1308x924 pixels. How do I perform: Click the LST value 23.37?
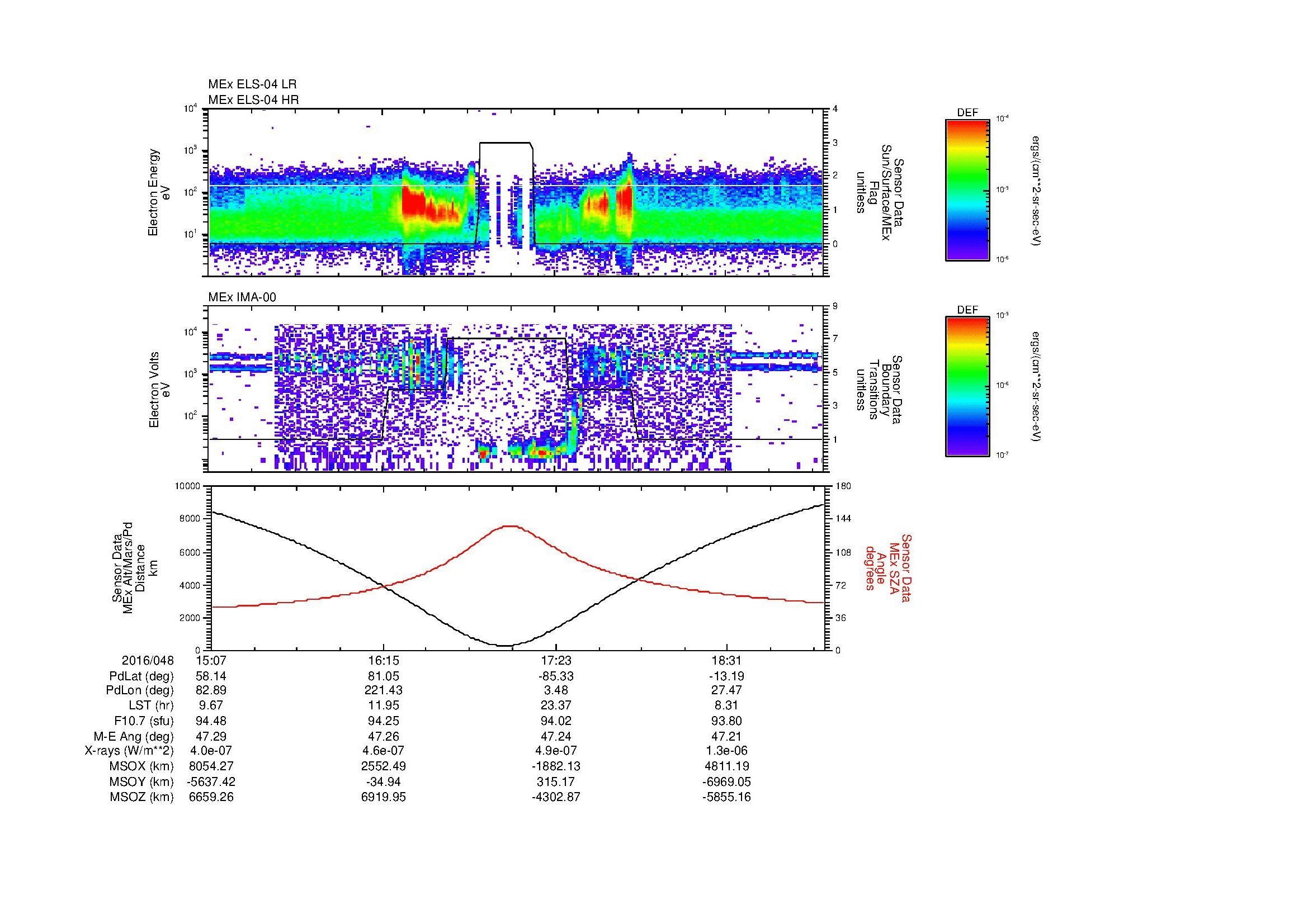pyautogui.click(x=555, y=705)
